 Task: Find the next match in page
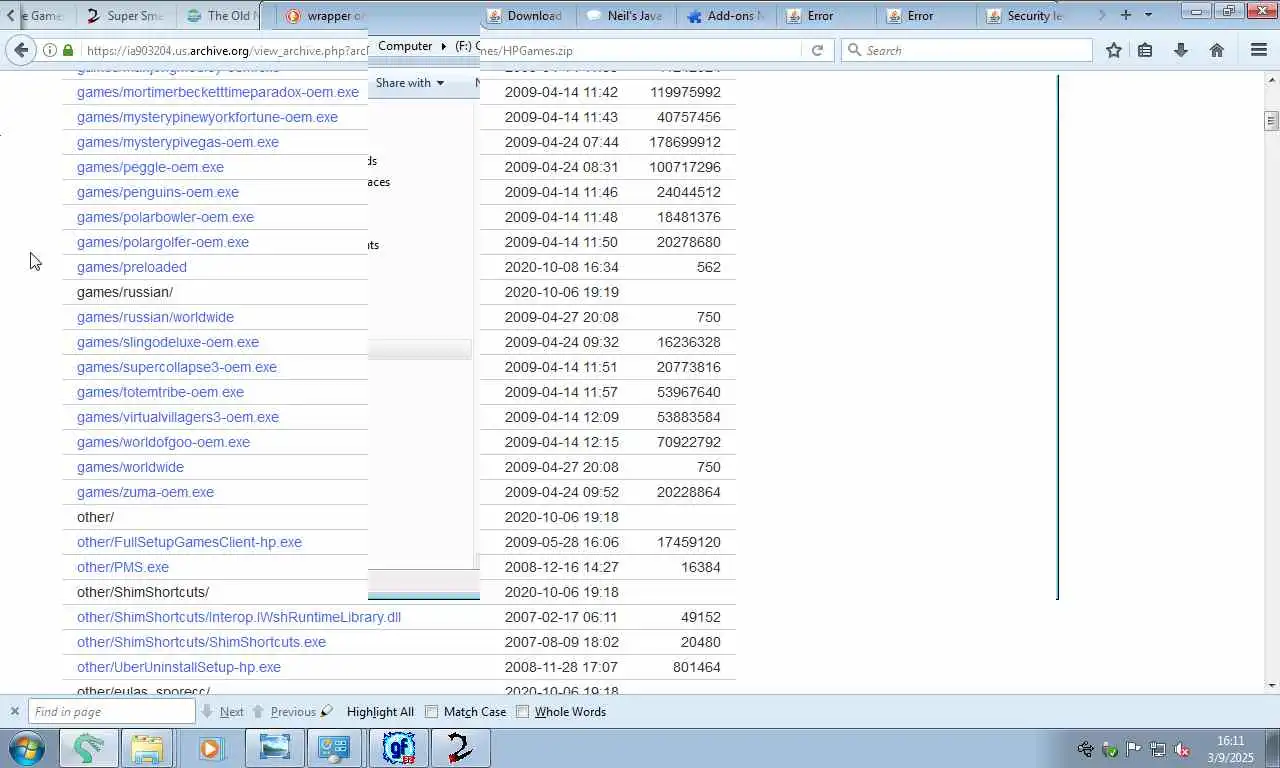tap(223, 712)
